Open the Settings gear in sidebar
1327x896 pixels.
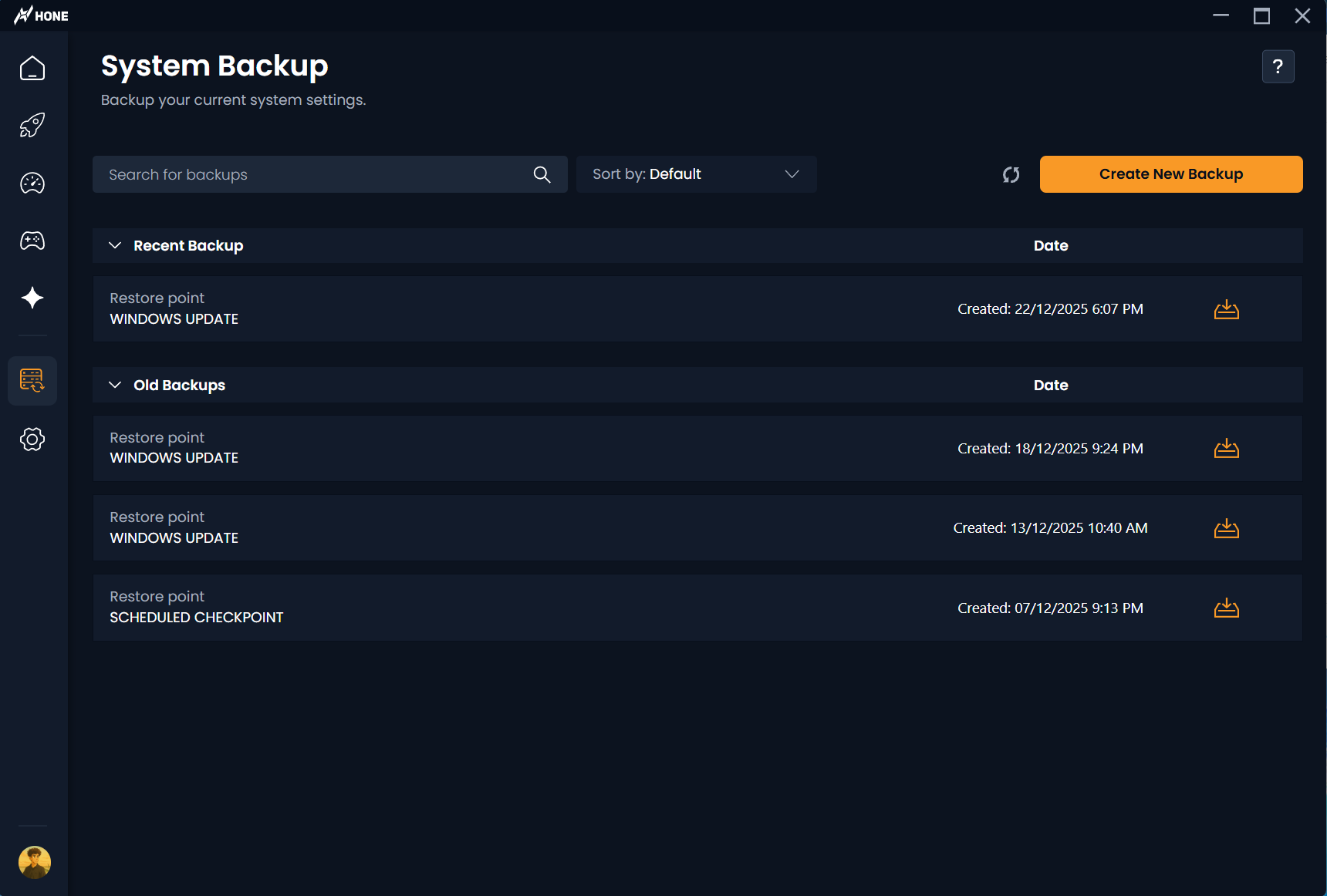[32, 440]
